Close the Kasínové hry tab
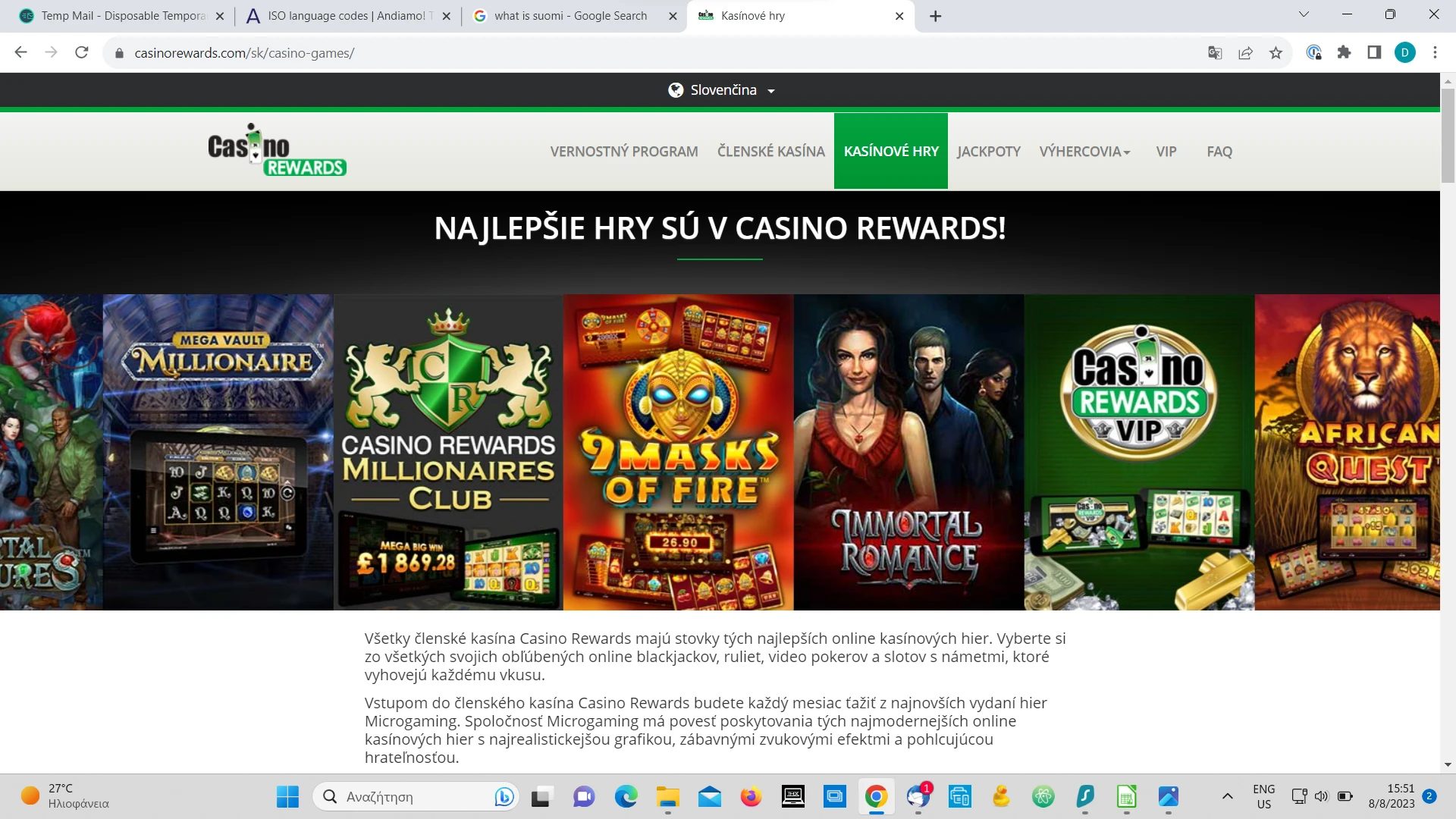The image size is (1456, 819). [899, 16]
